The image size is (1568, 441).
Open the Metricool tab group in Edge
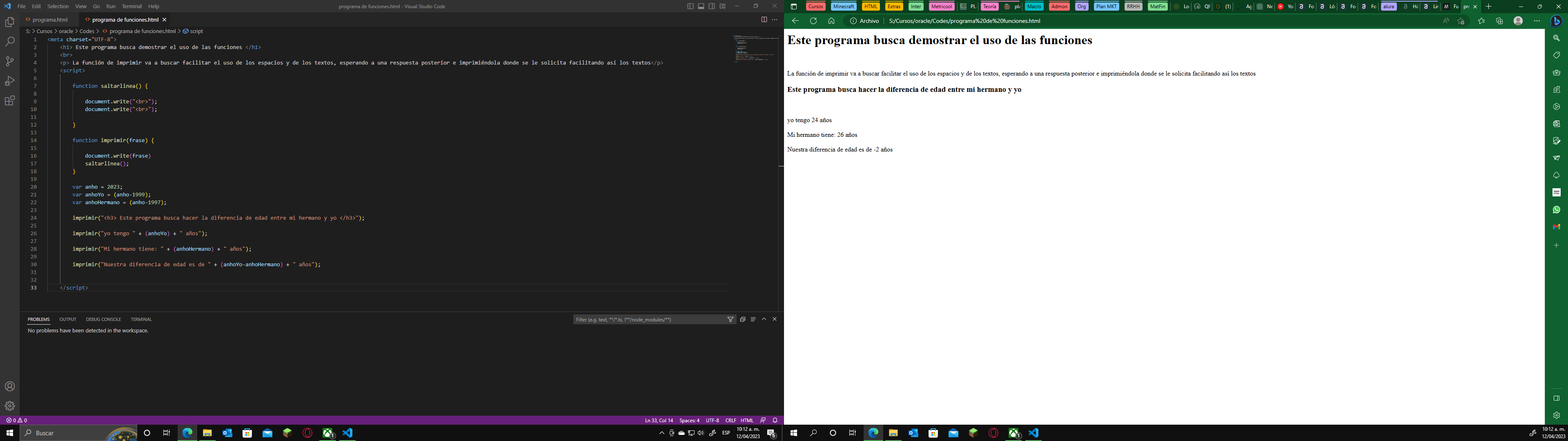coord(942,7)
